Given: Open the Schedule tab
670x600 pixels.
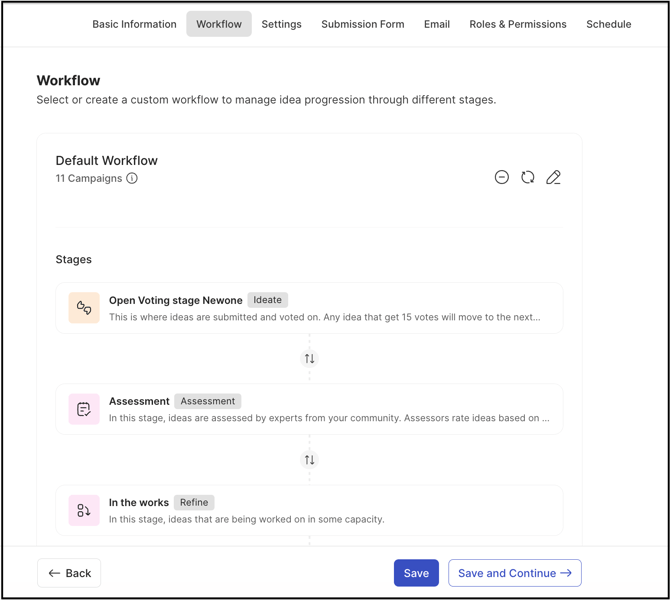Looking at the screenshot, I should (608, 24).
